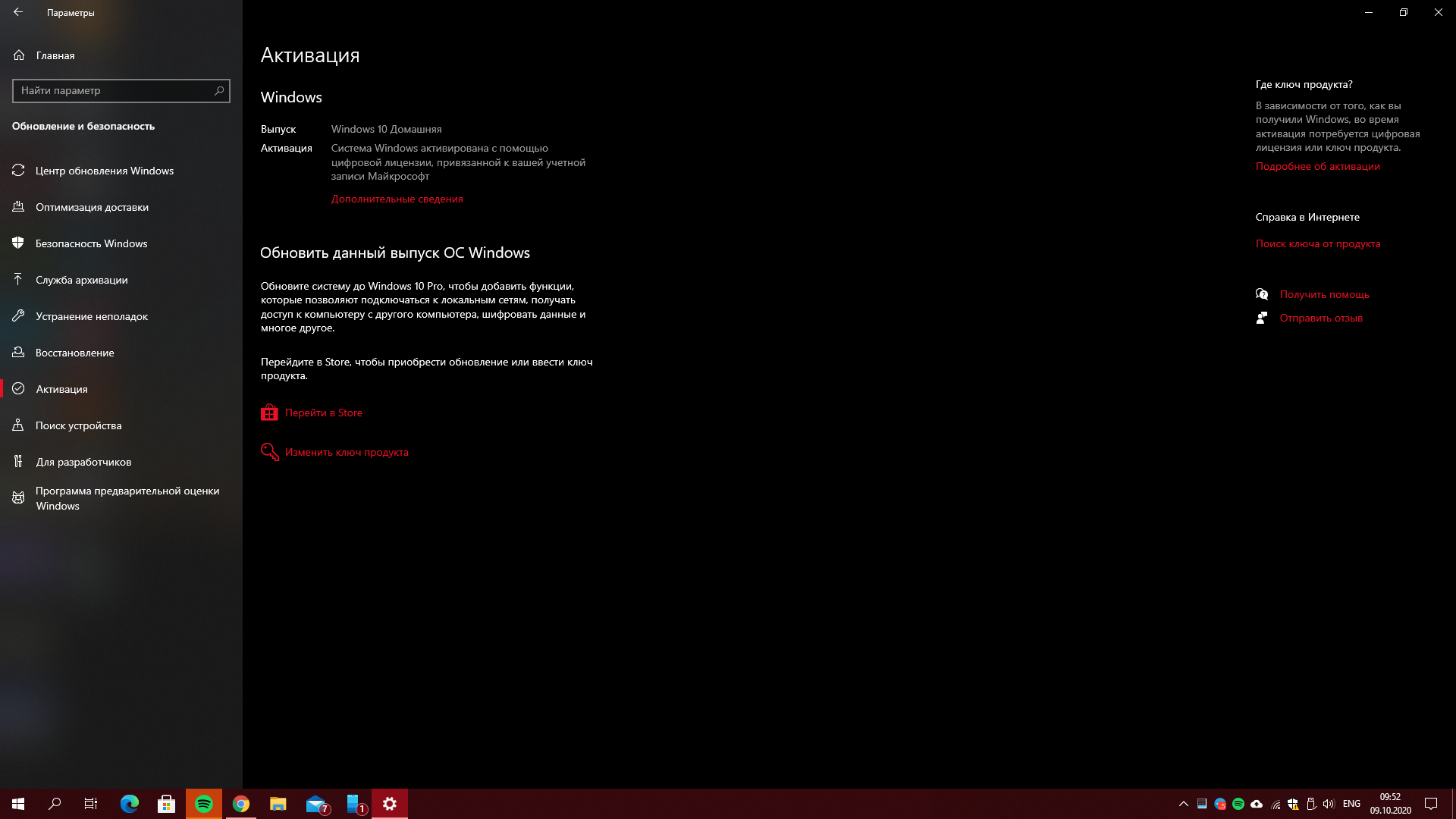Switch ENG input language indicator
1456x819 pixels.
1351,804
